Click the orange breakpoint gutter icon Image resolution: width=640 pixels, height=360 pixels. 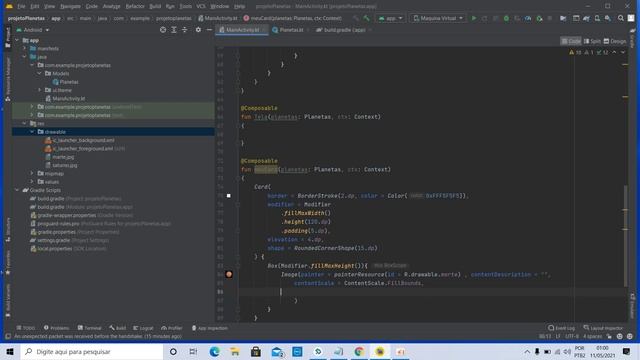click(229, 274)
